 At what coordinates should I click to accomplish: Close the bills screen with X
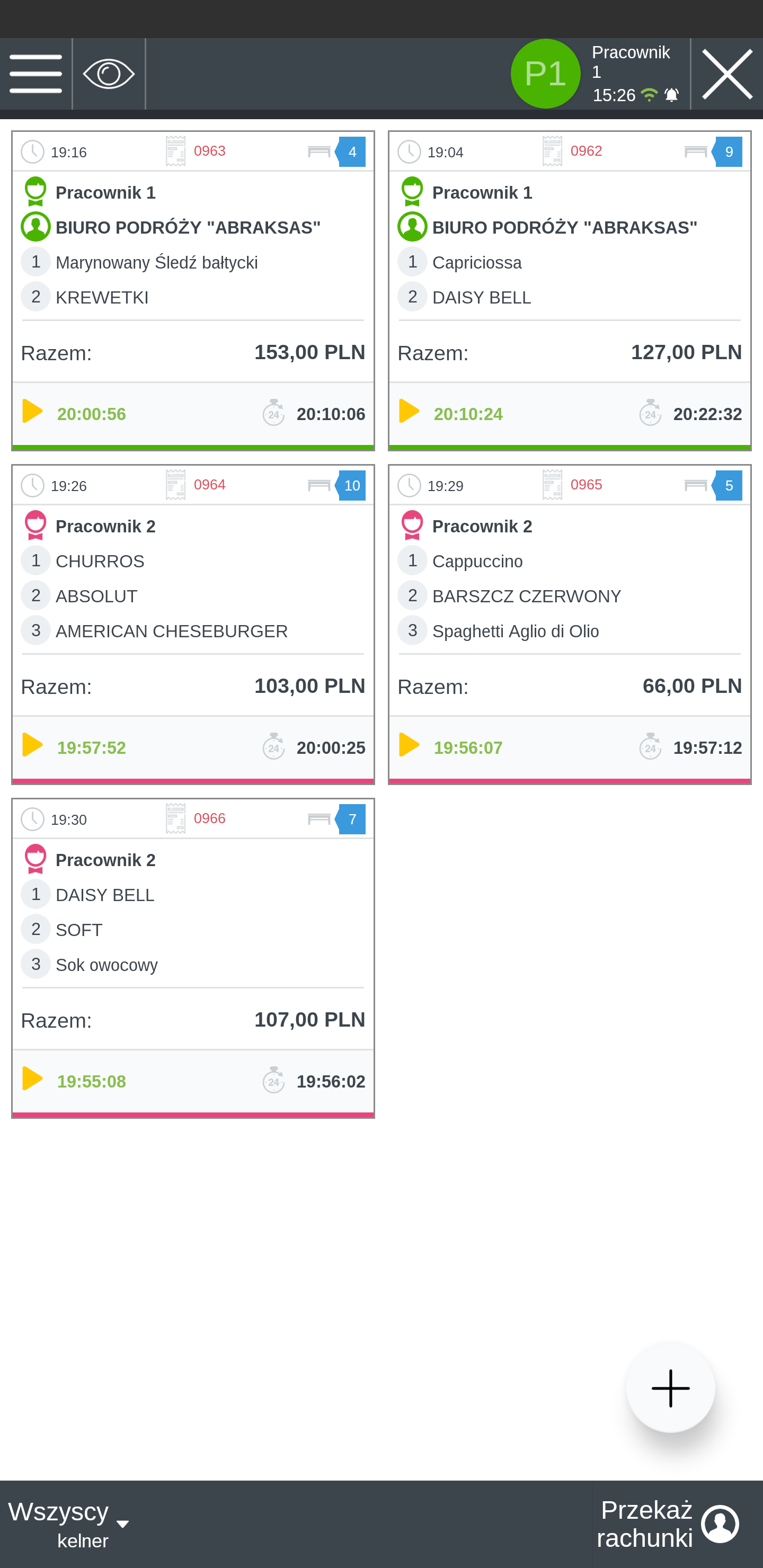[x=727, y=74]
